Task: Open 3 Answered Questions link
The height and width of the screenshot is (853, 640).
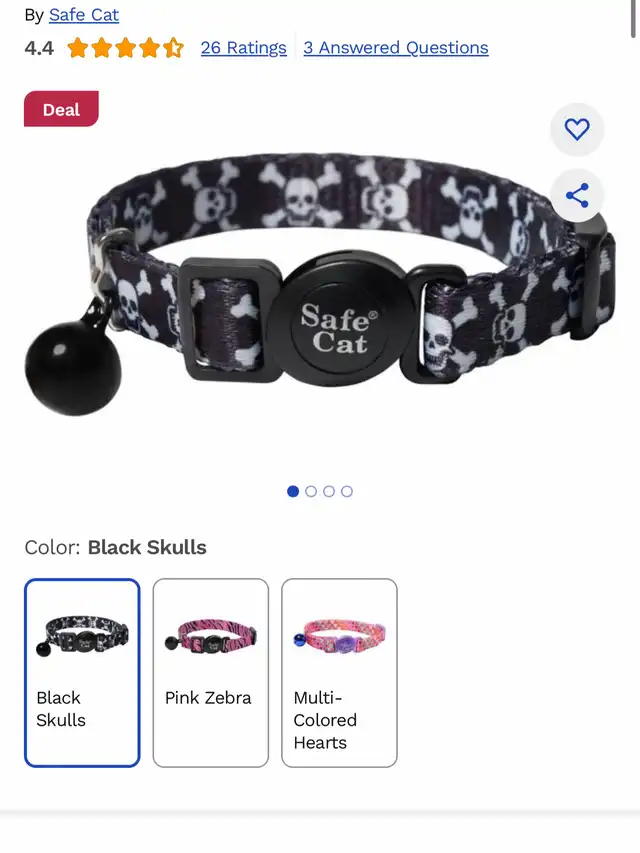Action: [396, 48]
